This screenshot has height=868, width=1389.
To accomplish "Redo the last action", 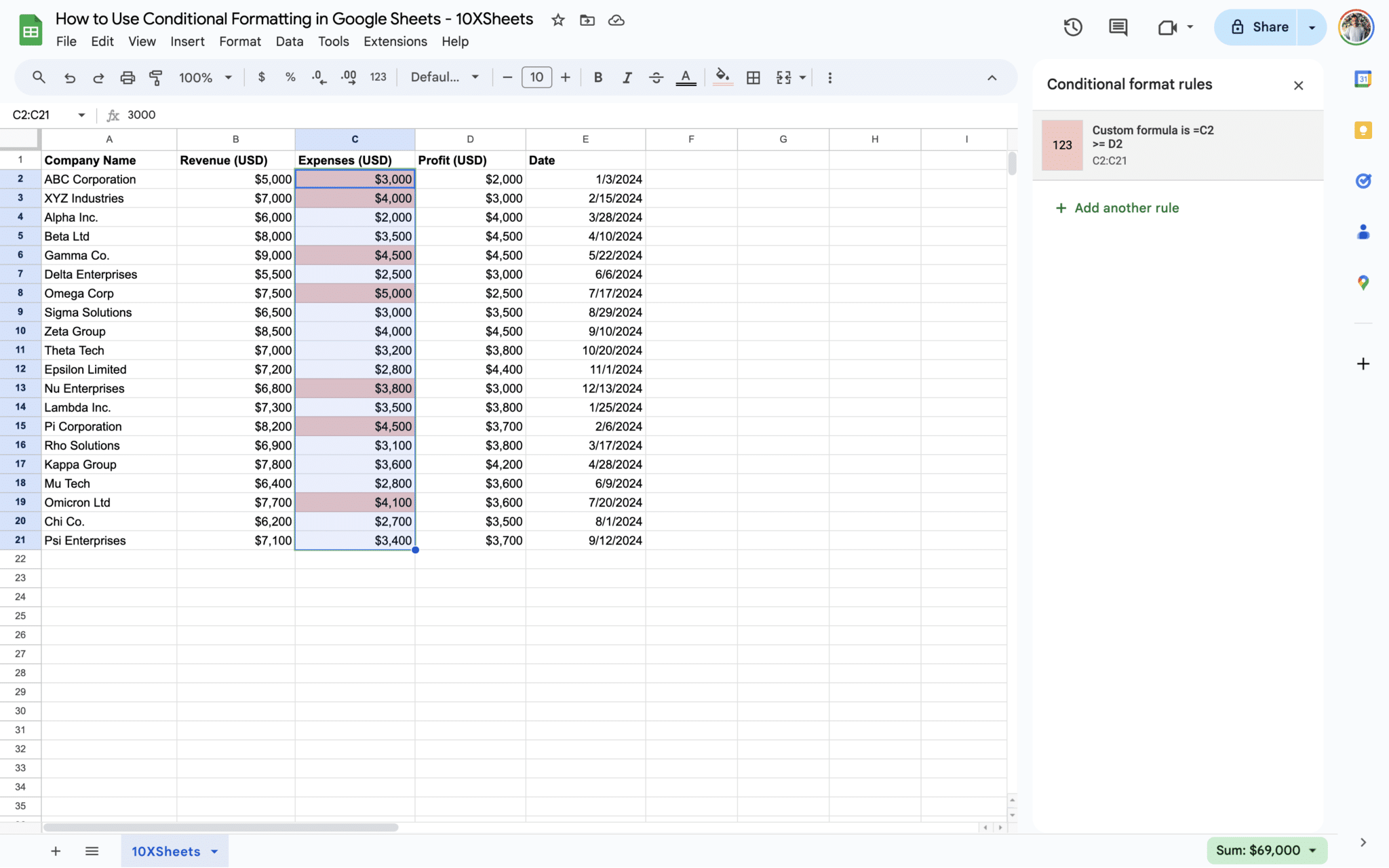I will 98,77.
